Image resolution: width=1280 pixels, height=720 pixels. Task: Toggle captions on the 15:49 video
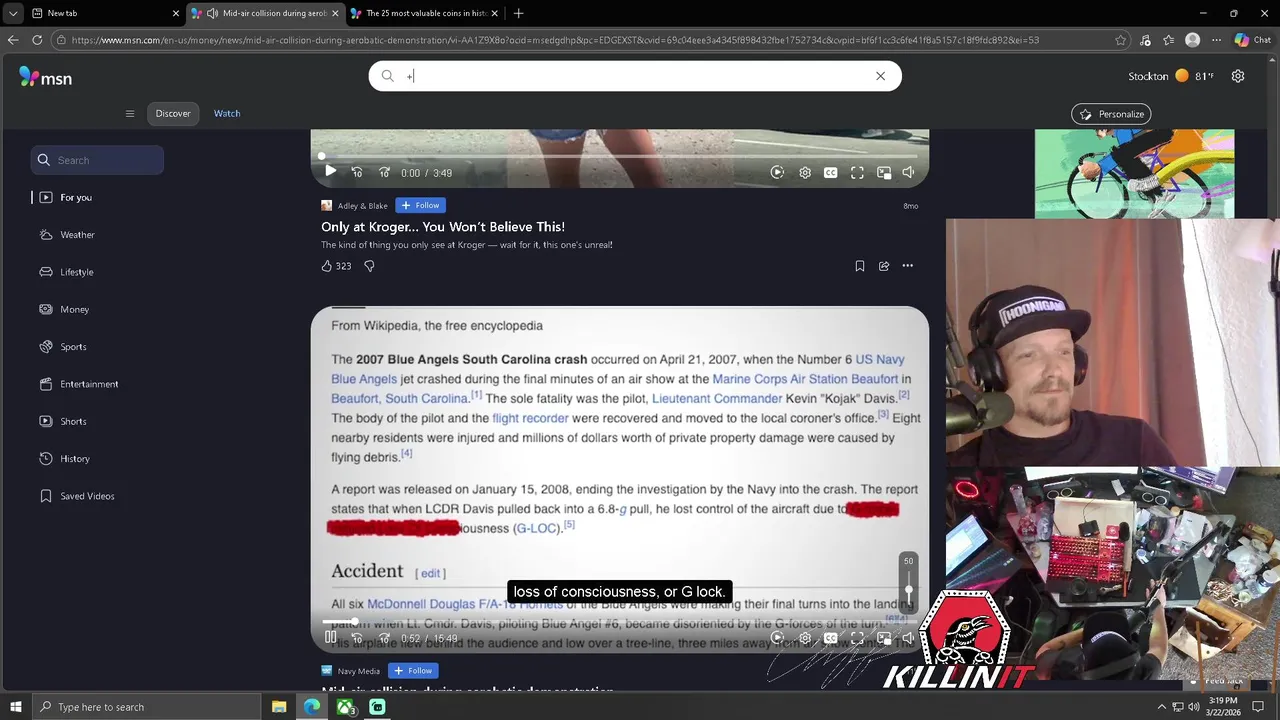click(830, 638)
